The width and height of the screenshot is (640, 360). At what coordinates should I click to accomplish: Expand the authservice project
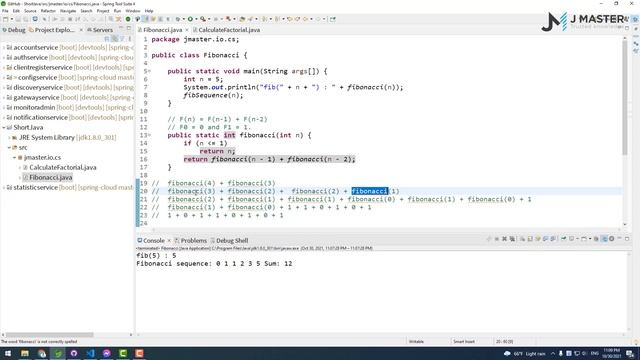tap(4, 58)
